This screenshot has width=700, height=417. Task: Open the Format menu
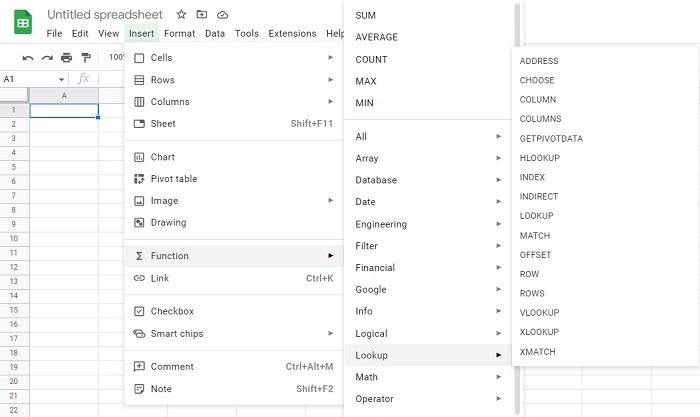click(x=179, y=33)
